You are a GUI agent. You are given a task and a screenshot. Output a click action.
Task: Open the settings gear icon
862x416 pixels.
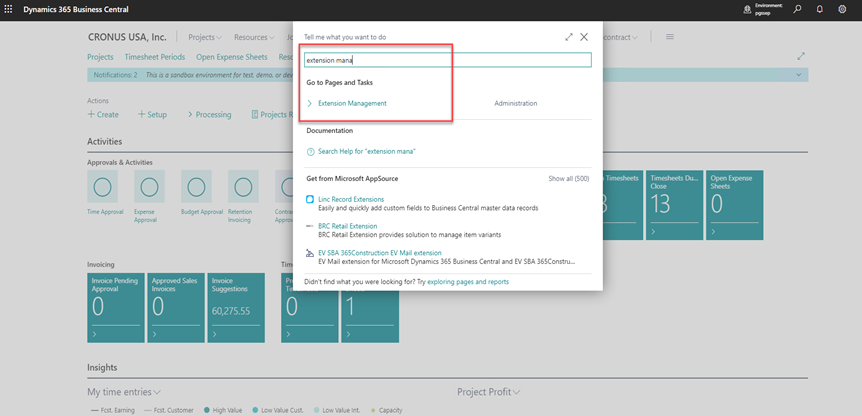click(x=842, y=10)
